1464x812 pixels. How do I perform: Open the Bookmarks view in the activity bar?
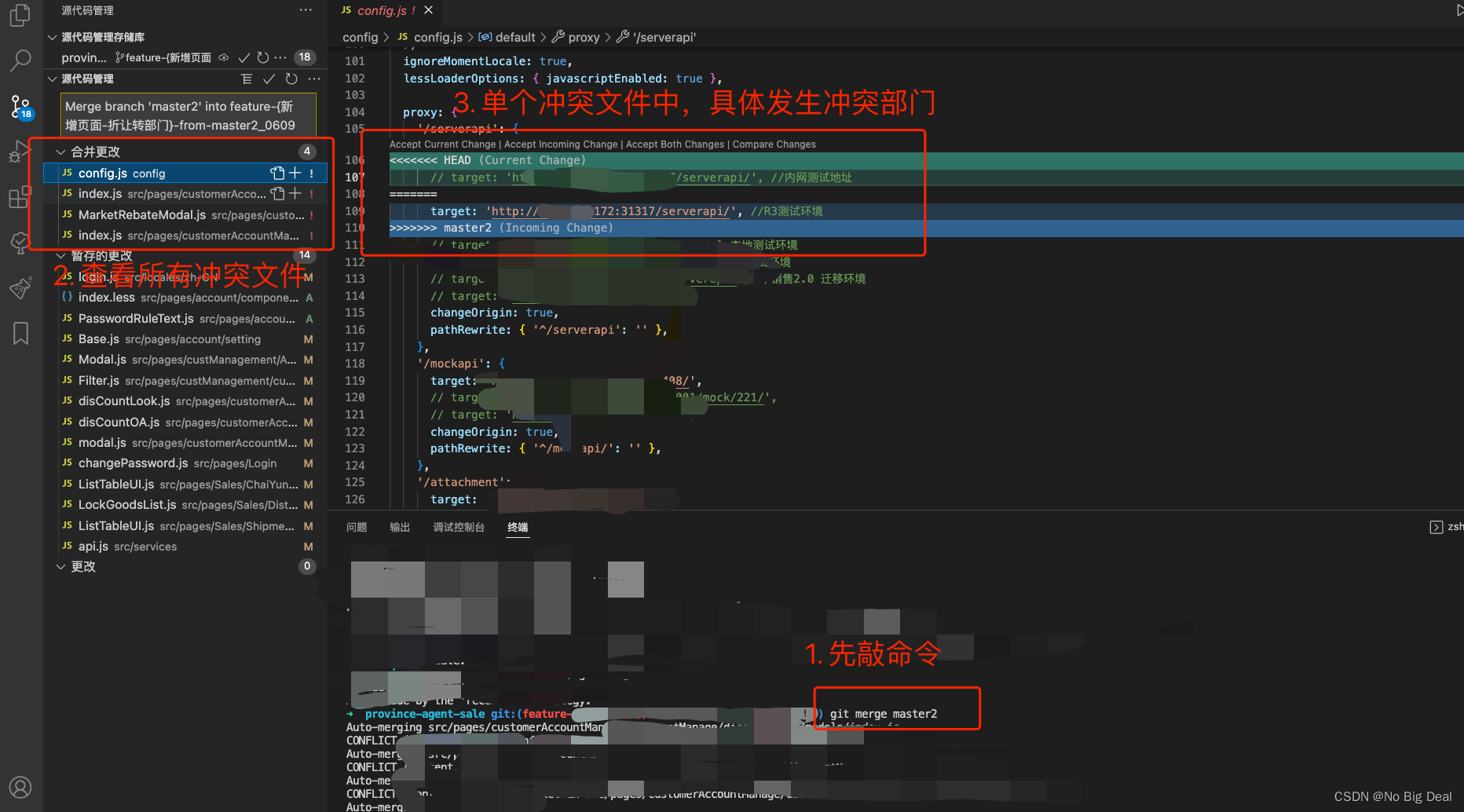tap(20, 333)
